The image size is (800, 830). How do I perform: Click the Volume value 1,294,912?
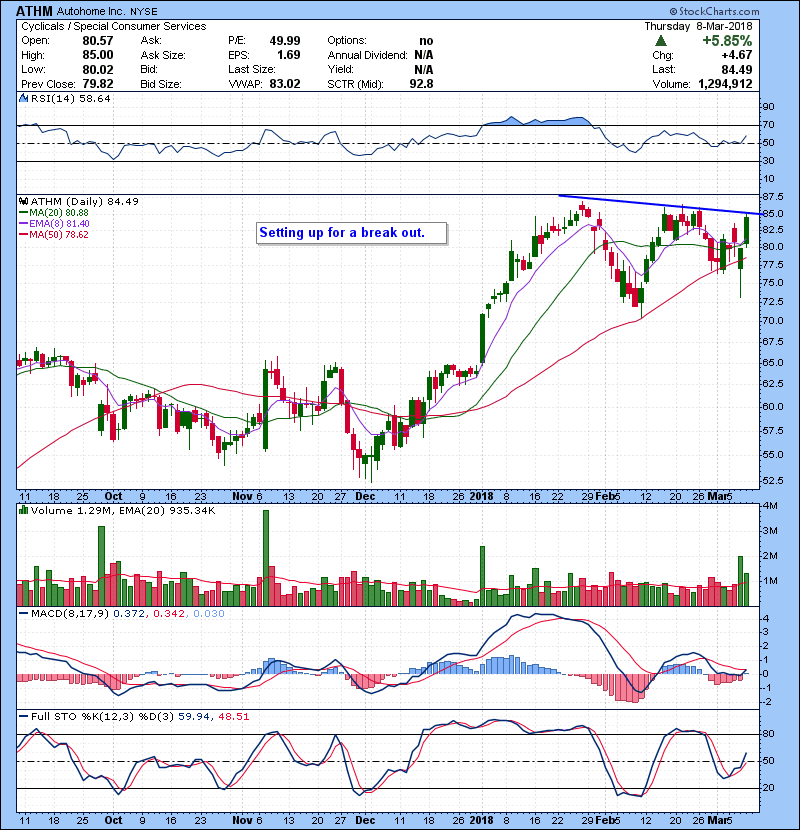click(x=725, y=84)
